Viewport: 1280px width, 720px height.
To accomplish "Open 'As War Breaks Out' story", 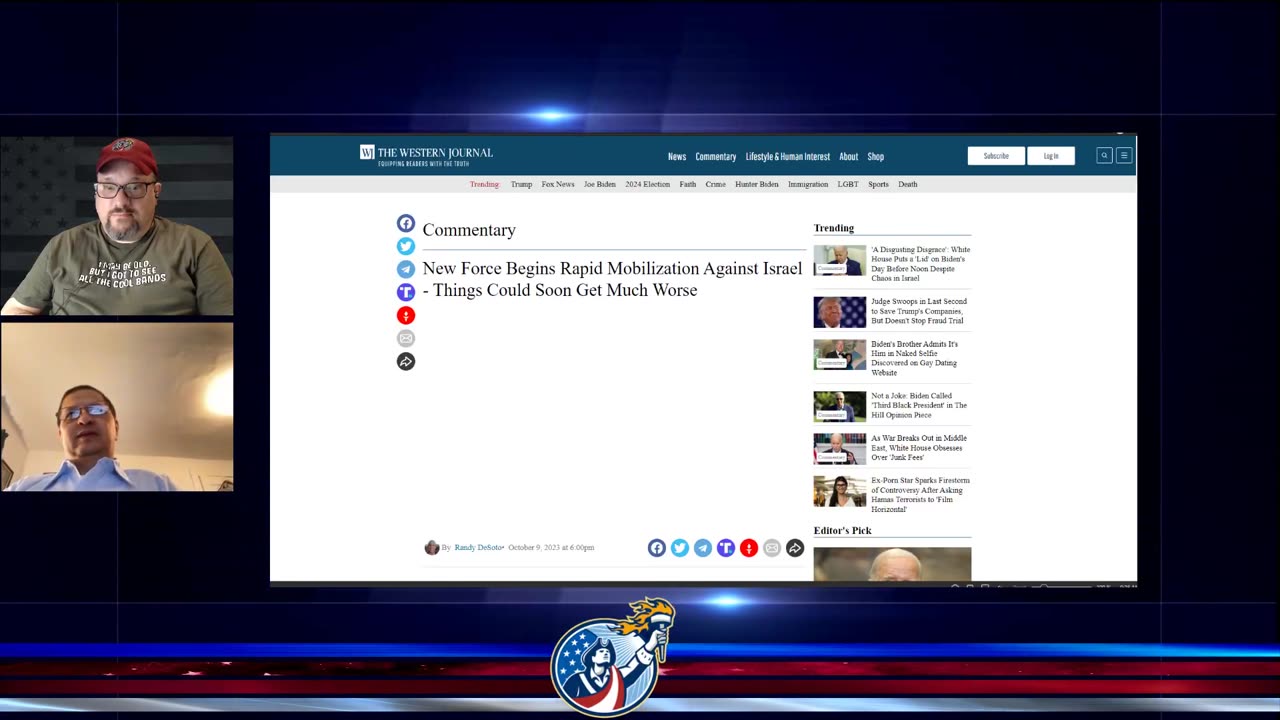I will click(x=919, y=447).
